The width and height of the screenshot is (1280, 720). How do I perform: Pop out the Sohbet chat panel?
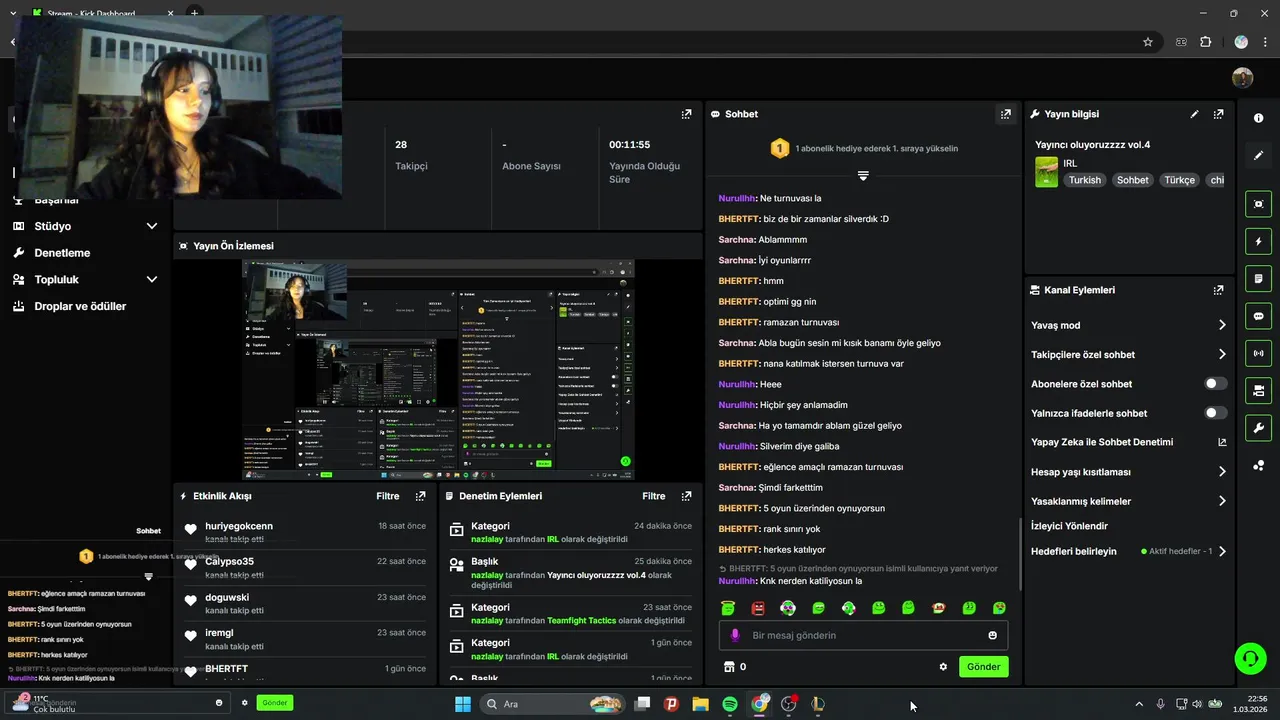[x=1005, y=114]
